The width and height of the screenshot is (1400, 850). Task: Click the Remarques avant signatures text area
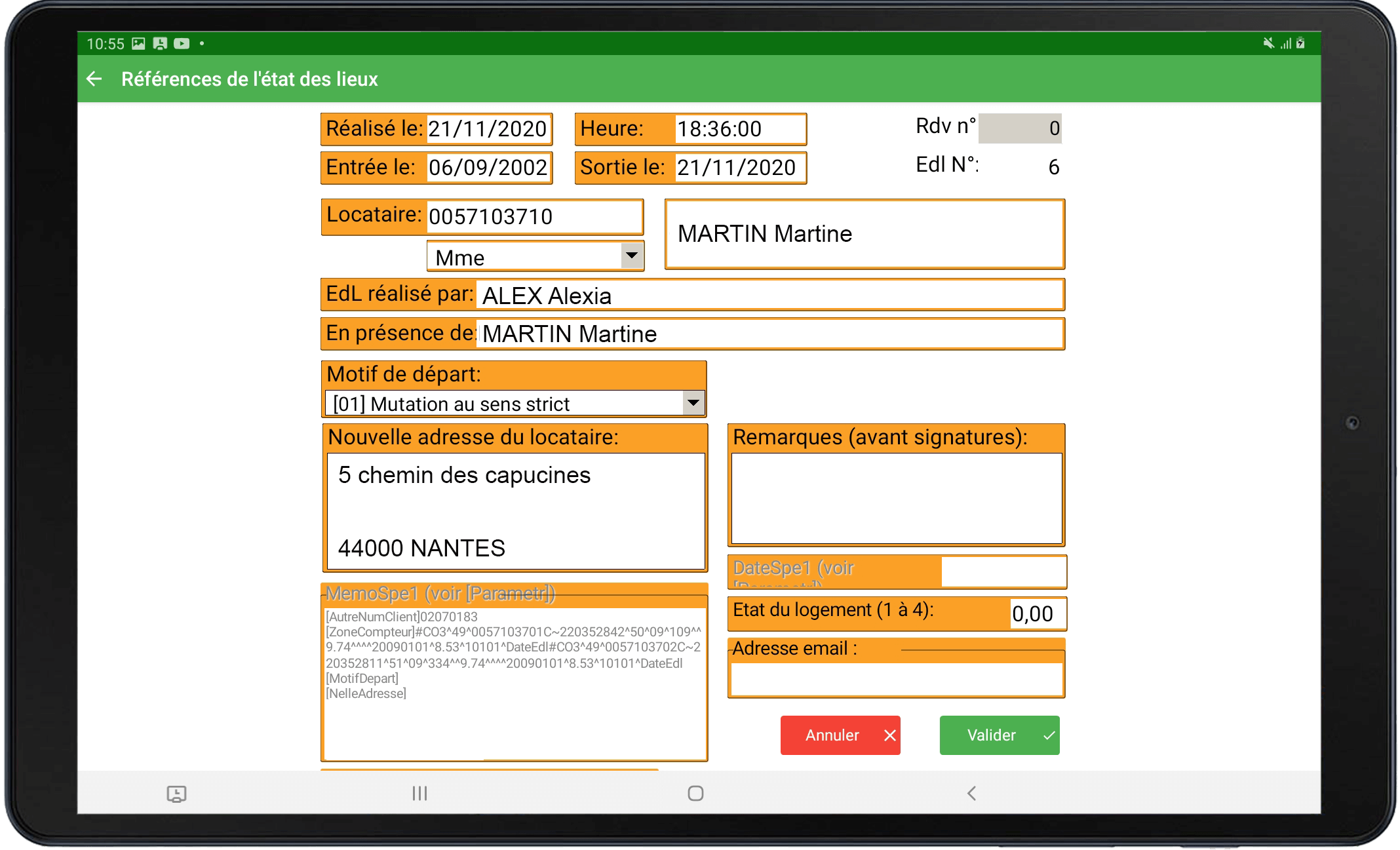click(896, 498)
